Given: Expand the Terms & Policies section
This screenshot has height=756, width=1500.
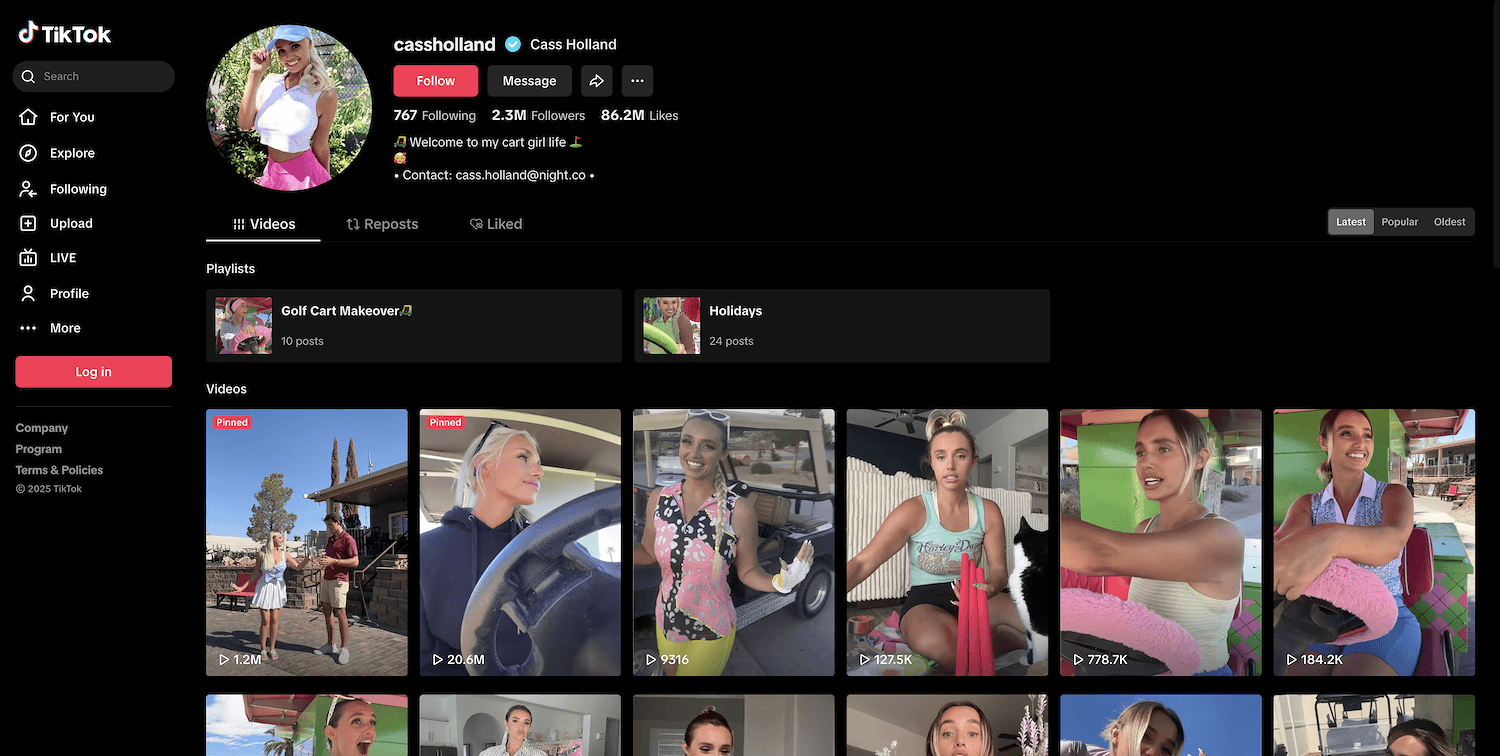Looking at the screenshot, I should point(59,470).
